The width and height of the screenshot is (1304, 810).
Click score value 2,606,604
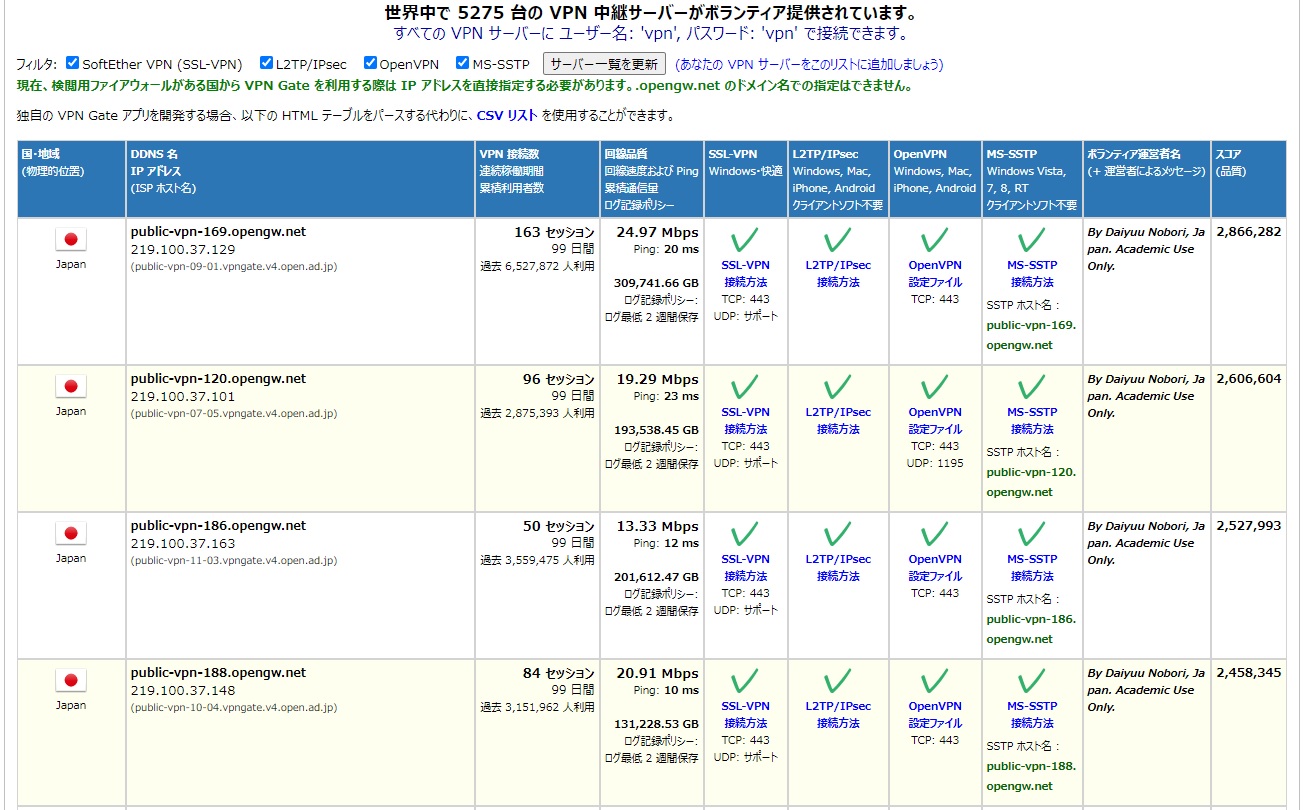1248,379
